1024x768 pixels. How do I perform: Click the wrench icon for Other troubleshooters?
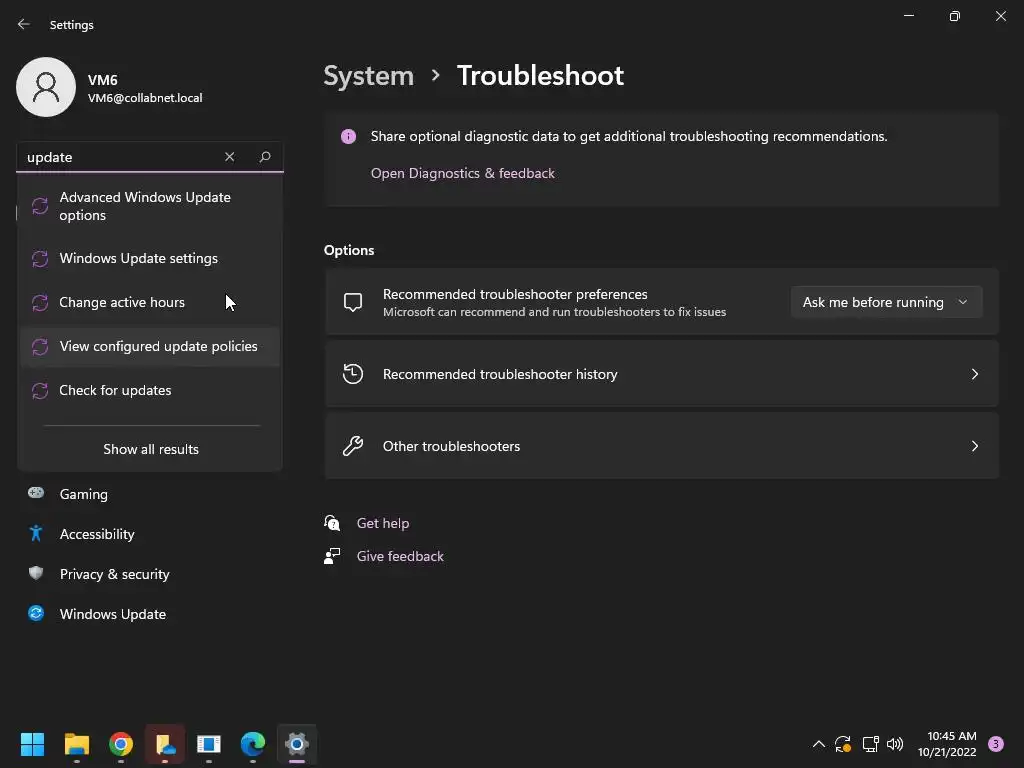click(x=353, y=446)
